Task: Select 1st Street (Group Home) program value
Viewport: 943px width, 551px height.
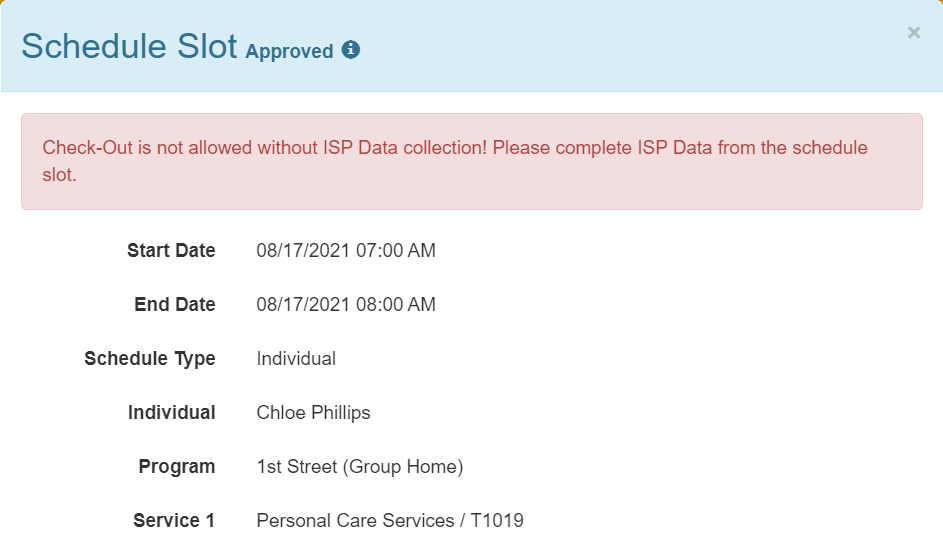Action: pyautogui.click(x=360, y=467)
